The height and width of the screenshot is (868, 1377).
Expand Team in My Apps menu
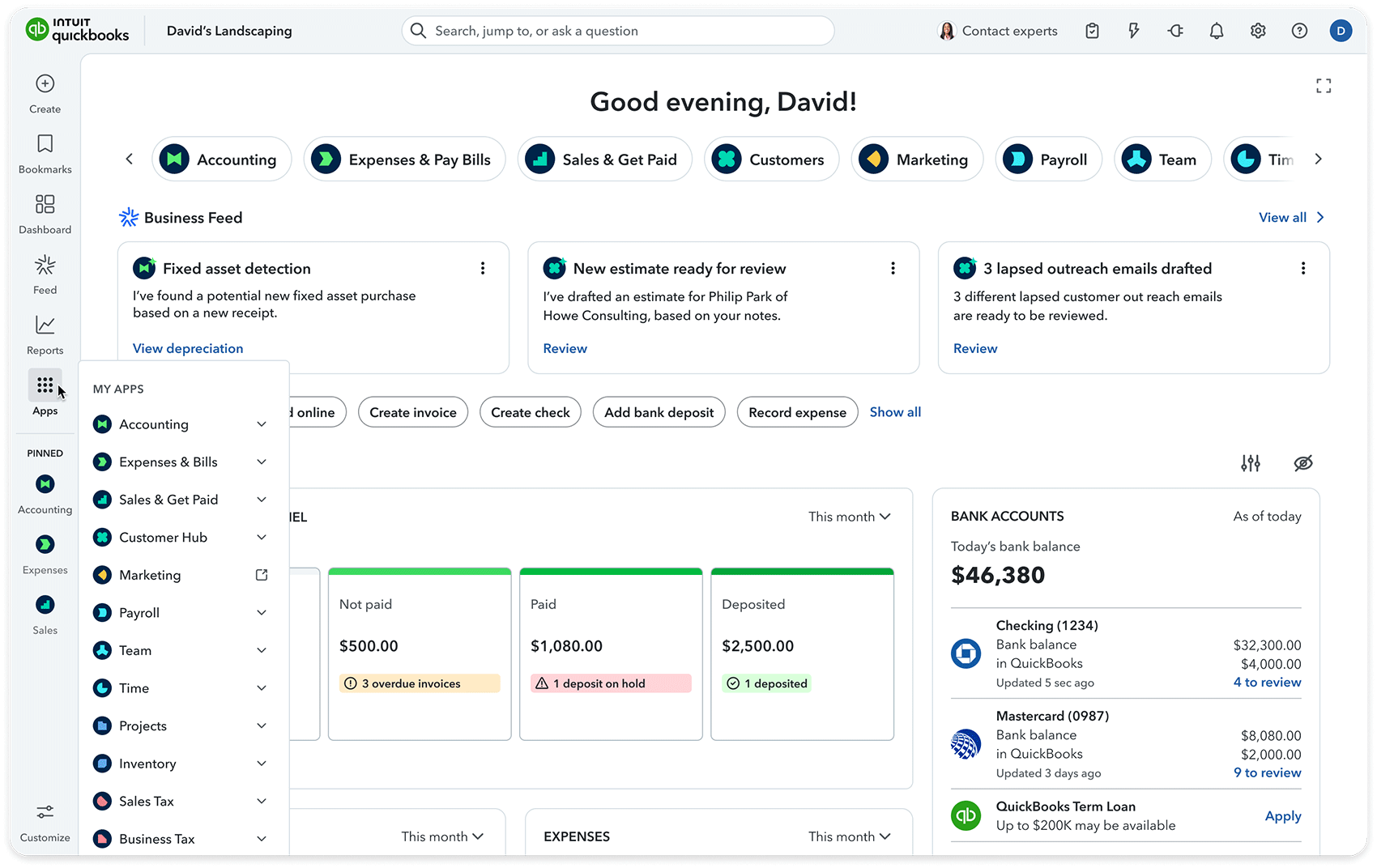pos(262,650)
